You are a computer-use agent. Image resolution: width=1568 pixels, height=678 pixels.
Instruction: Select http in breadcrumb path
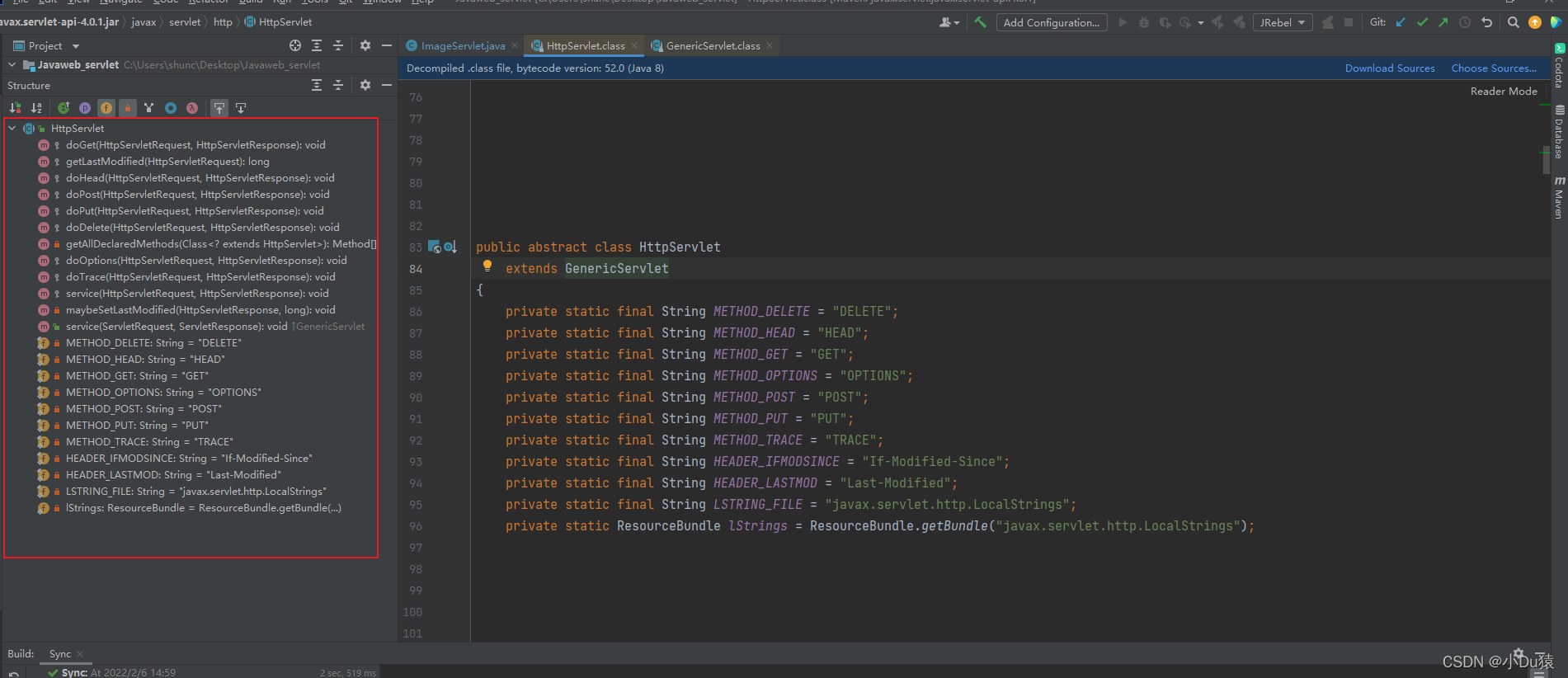pyautogui.click(x=223, y=22)
